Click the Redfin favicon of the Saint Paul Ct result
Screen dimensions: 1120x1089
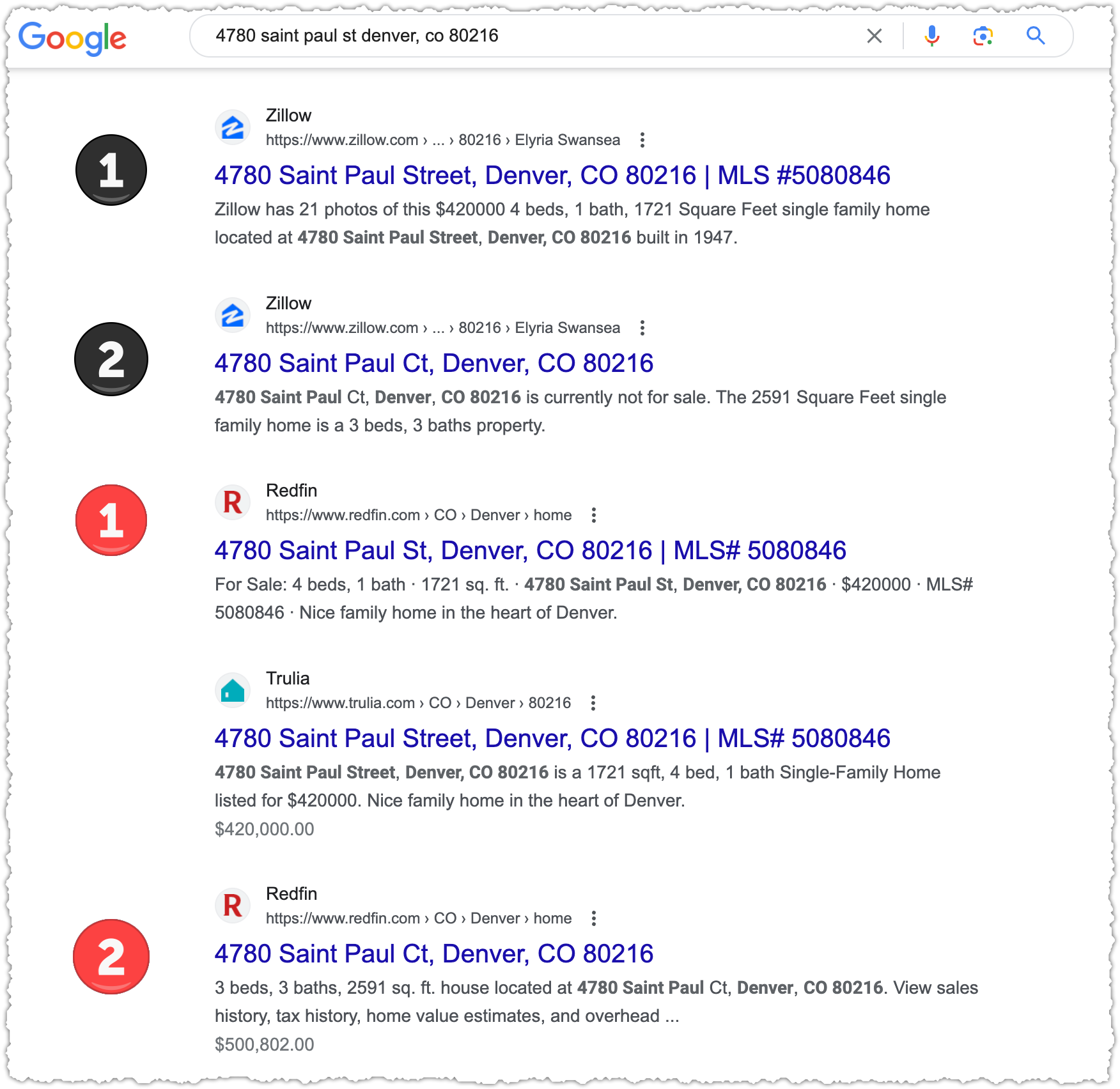pos(233,906)
